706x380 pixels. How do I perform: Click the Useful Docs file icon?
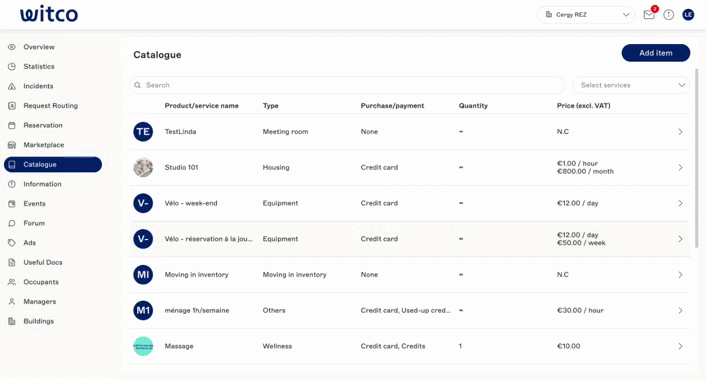pyautogui.click(x=12, y=262)
